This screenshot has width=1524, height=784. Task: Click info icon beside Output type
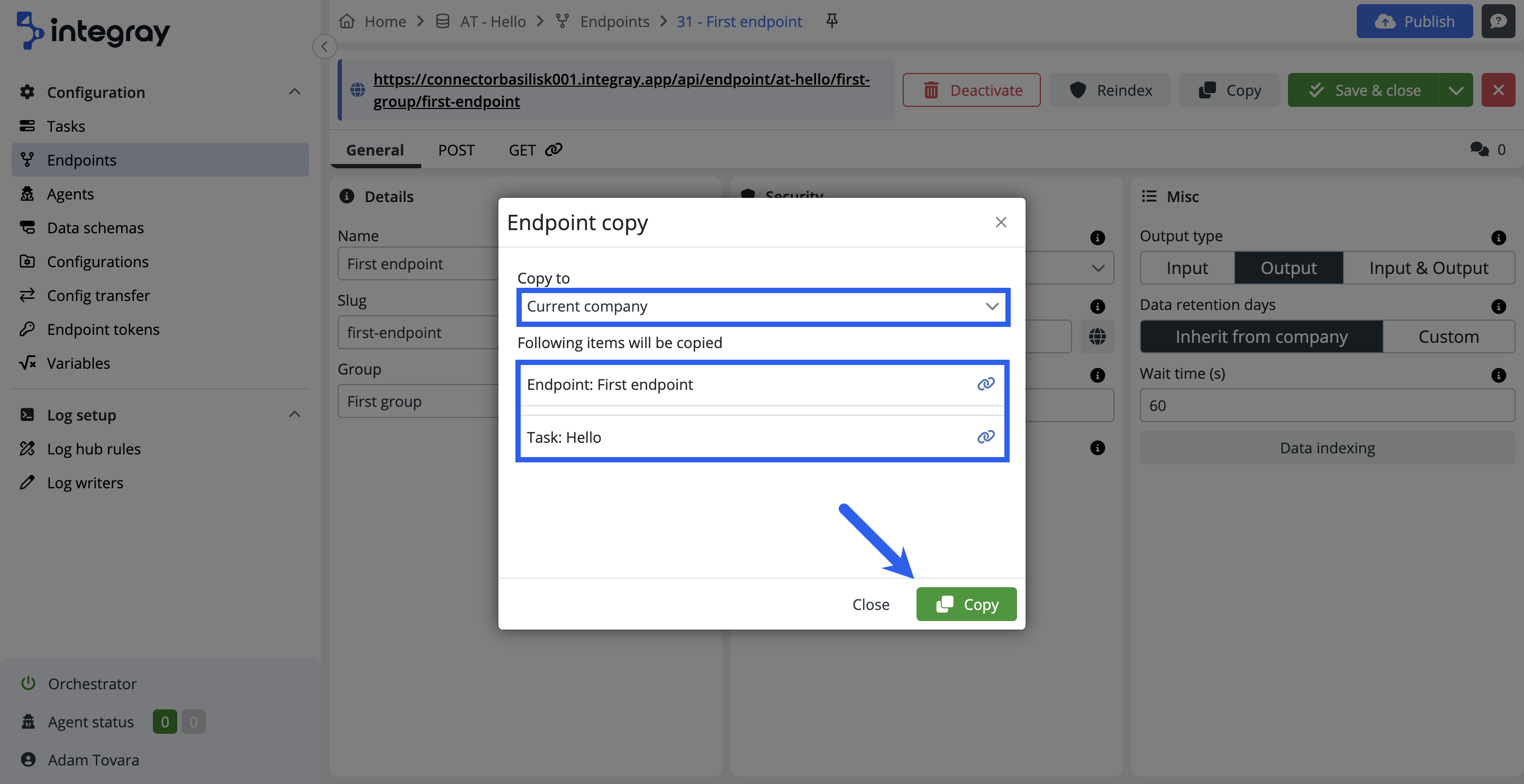[1498, 238]
